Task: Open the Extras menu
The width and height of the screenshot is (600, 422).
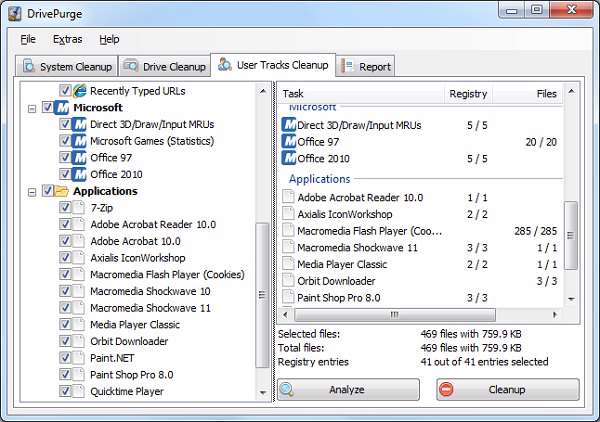Action: click(x=67, y=39)
